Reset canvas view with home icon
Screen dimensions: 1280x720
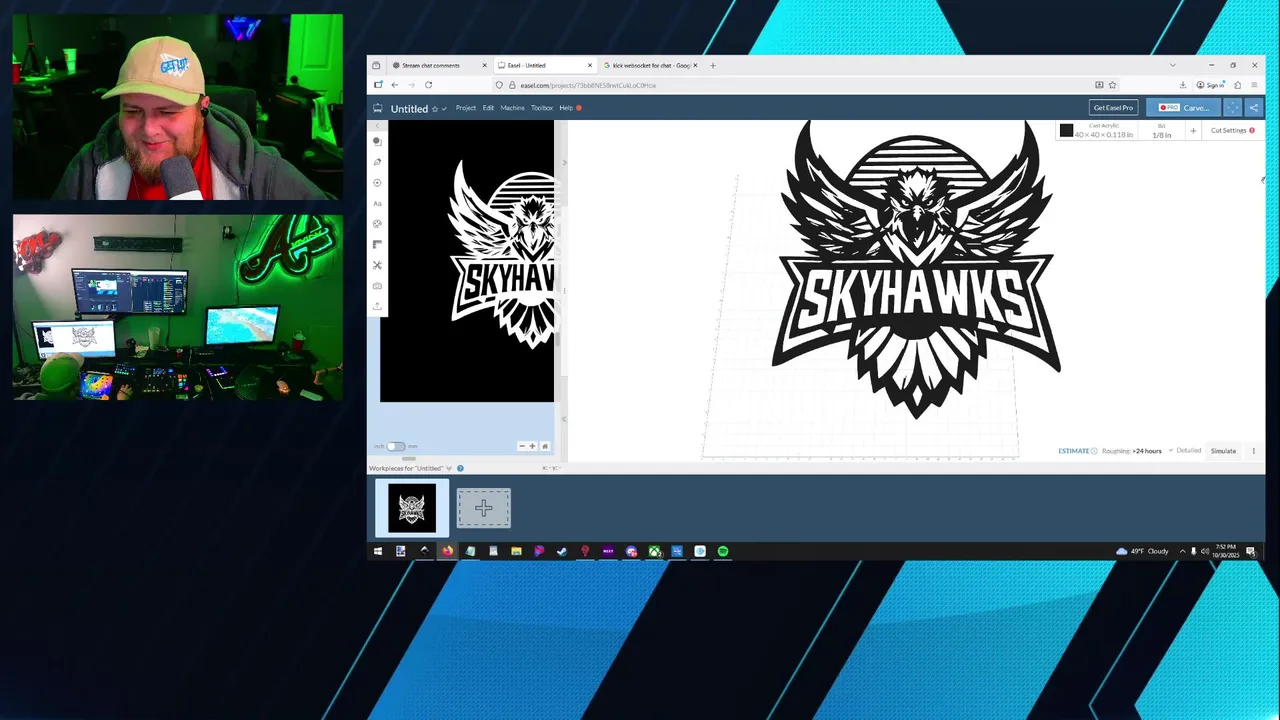click(x=545, y=446)
